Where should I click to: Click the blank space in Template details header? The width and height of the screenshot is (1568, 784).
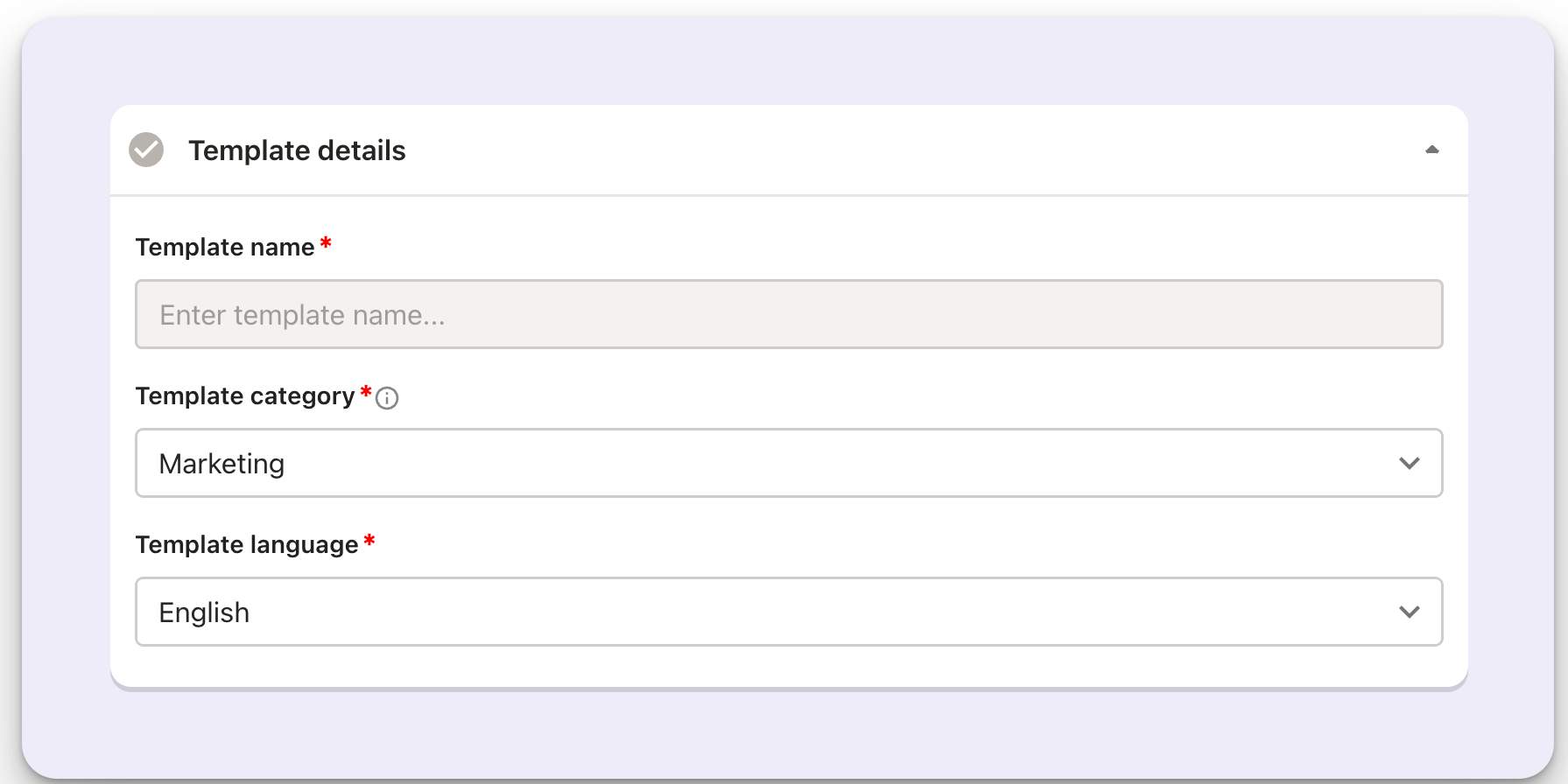(x=911, y=150)
